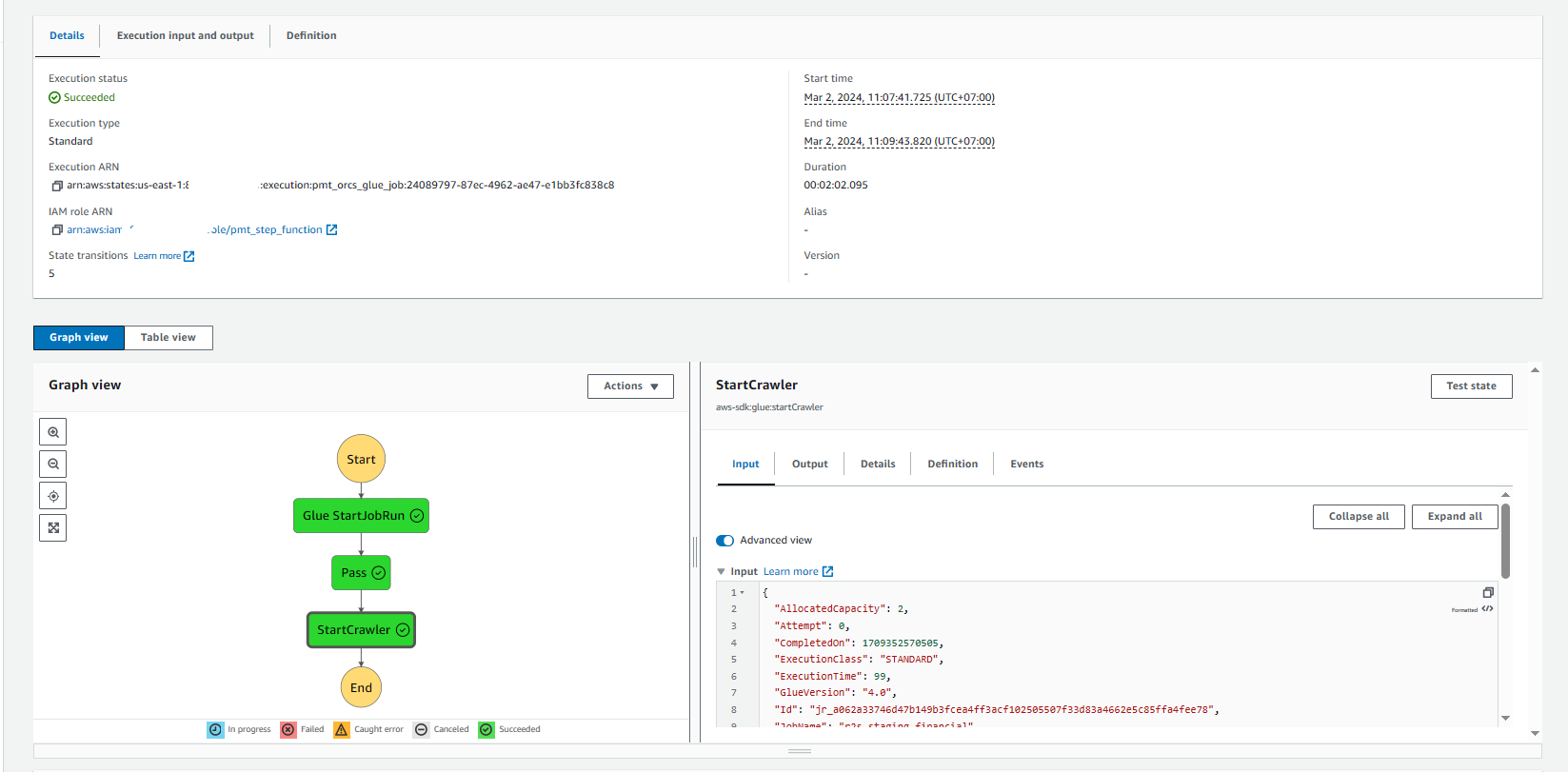Select StartCrawler Input tab
Screen dimensions: 1568x772
(745, 465)
